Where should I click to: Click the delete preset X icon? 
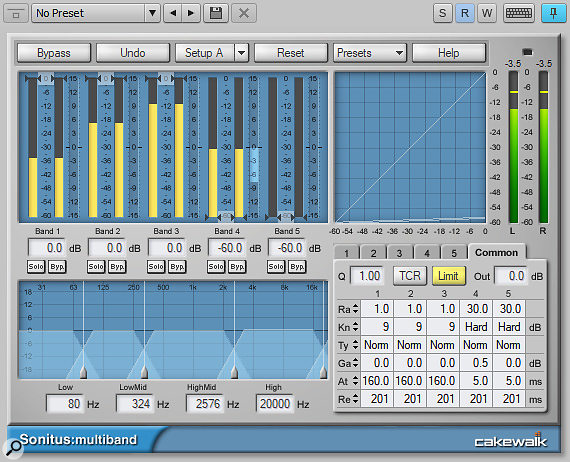[x=244, y=13]
